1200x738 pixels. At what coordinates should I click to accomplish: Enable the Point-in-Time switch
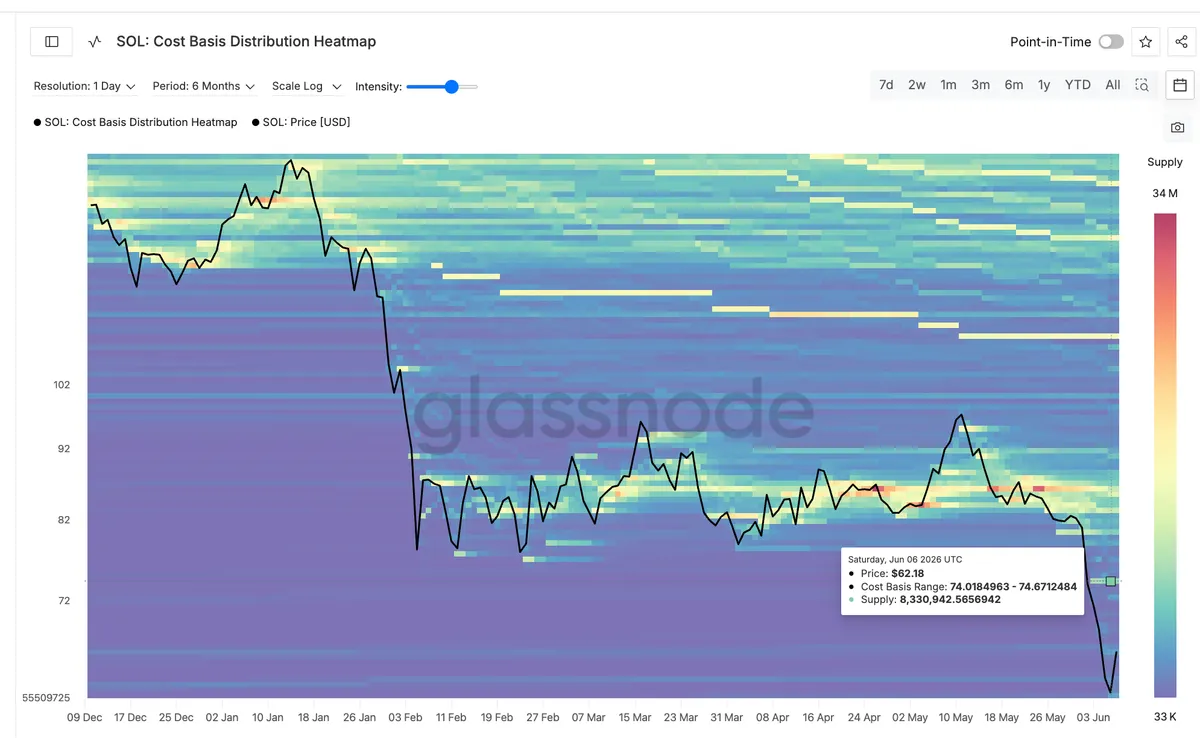point(1111,42)
